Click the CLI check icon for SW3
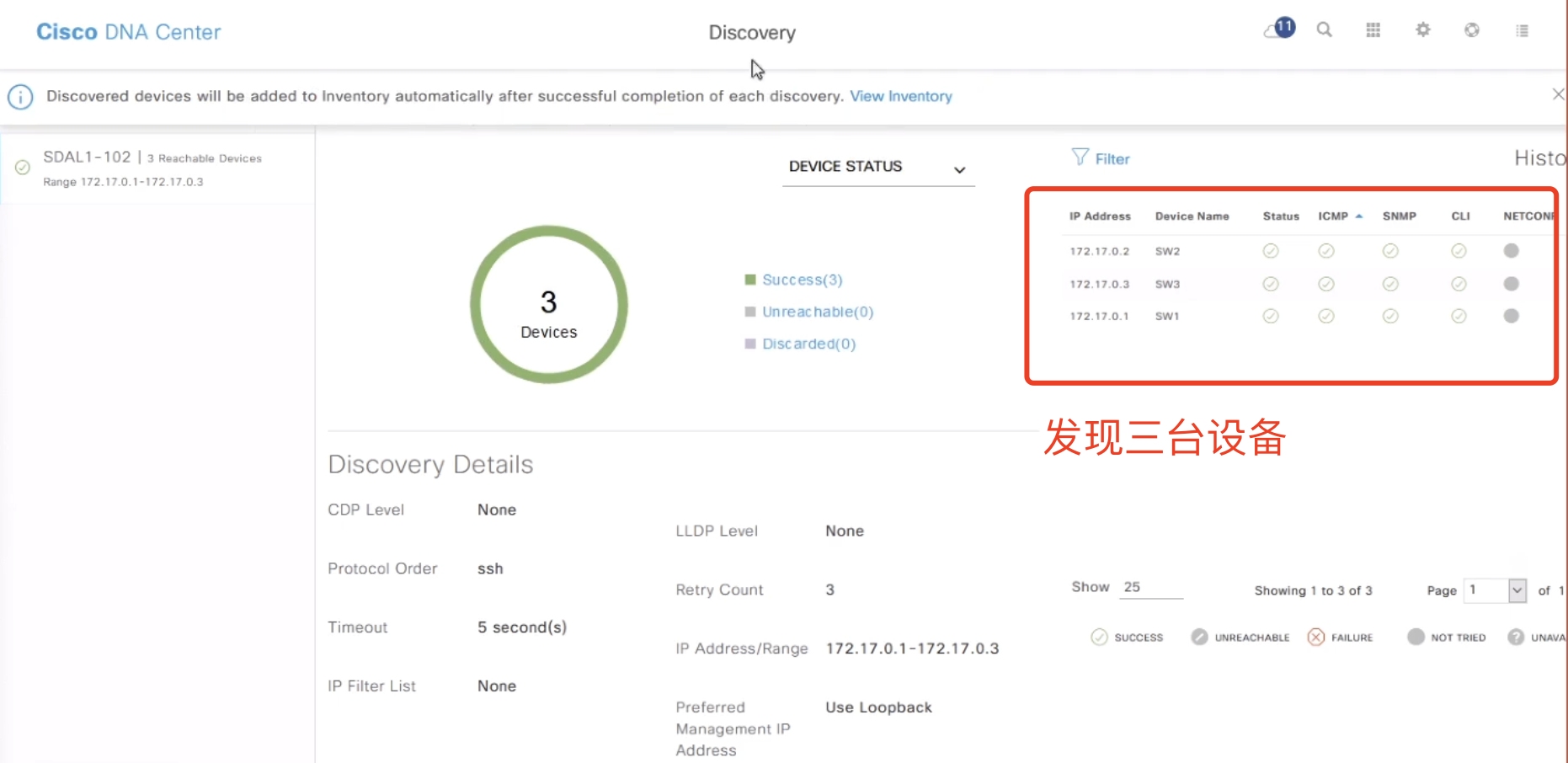Image resolution: width=1568 pixels, height=763 pixels. coord(1459,284)
